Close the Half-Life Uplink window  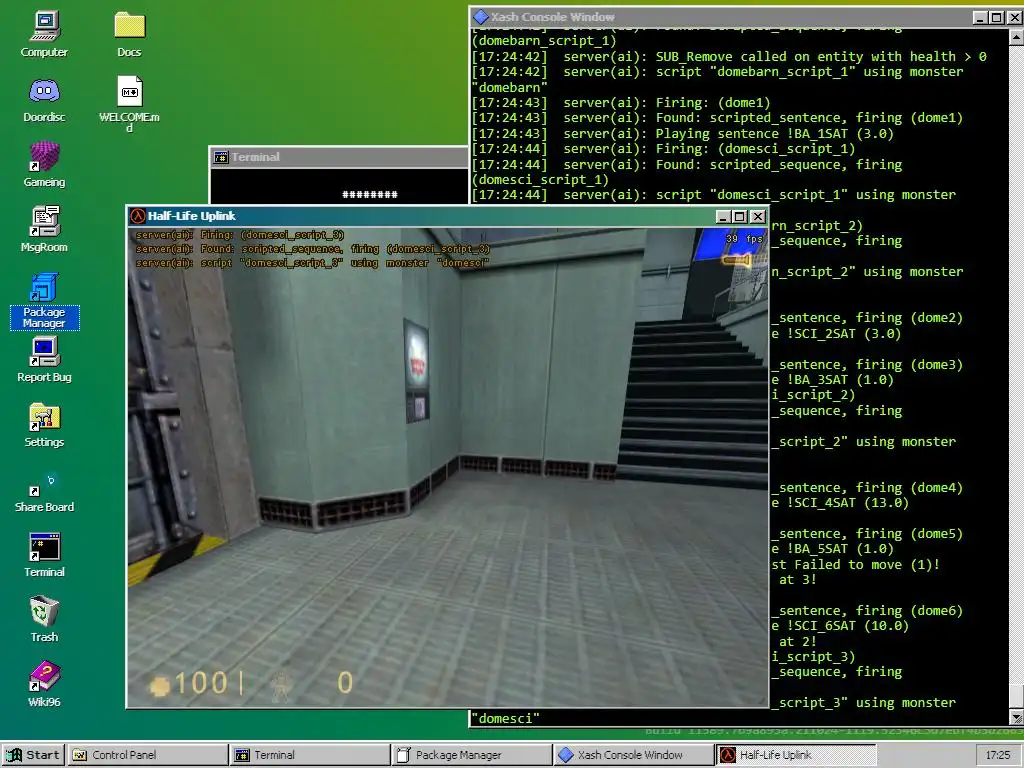758,217
